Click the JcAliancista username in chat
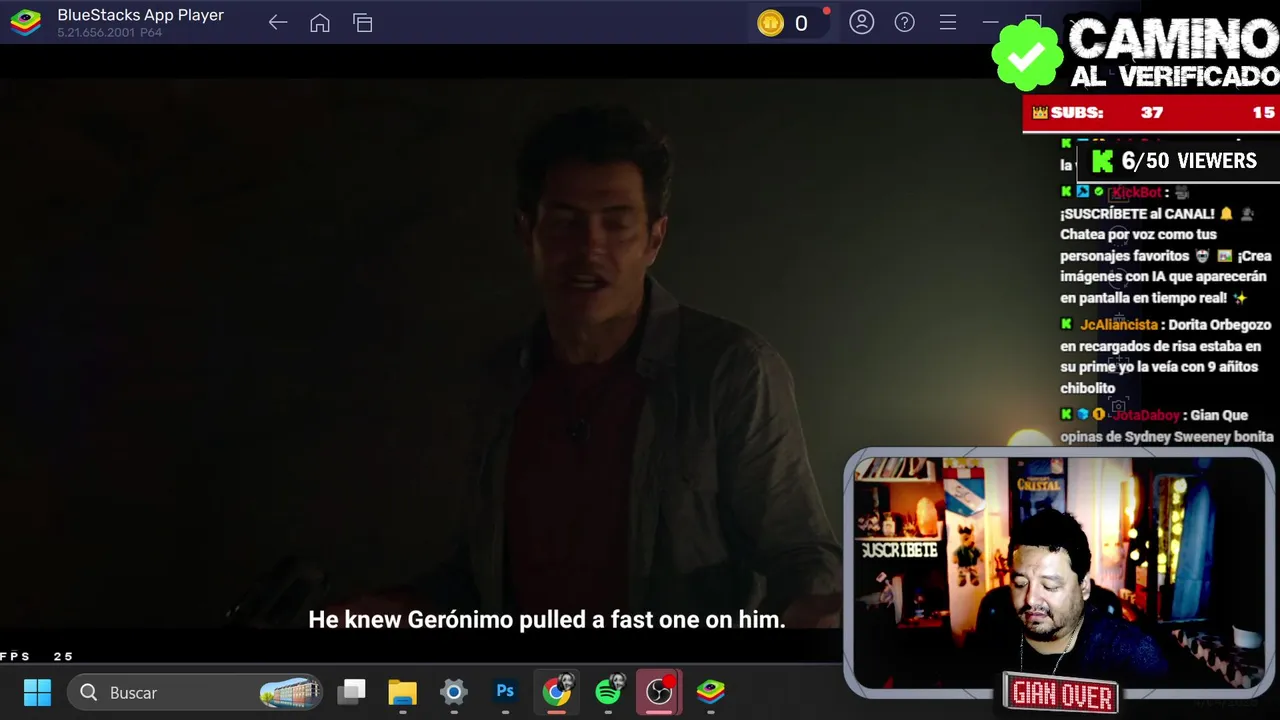 coord(1119,325)
